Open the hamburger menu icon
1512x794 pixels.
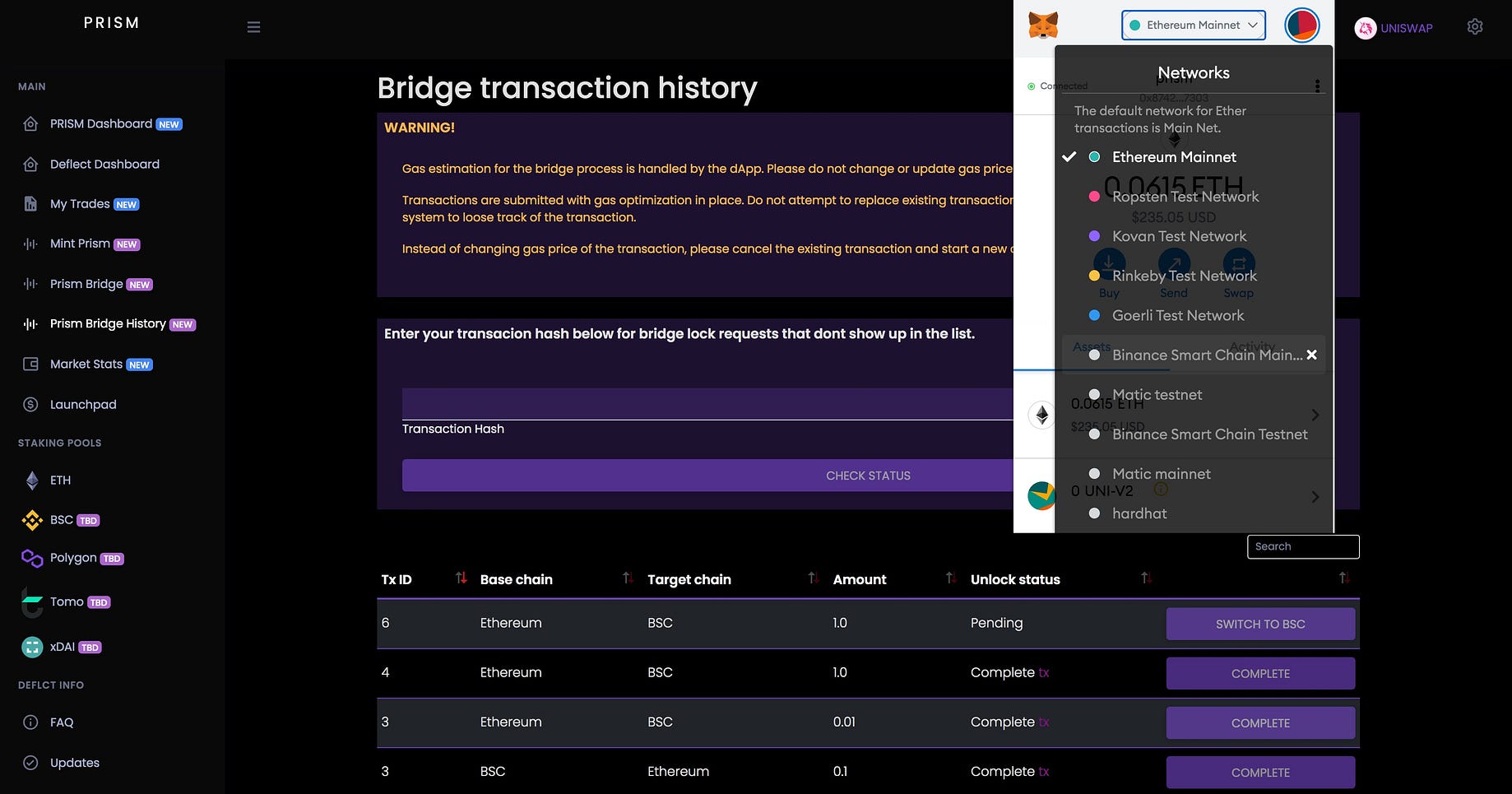point(253,27)
